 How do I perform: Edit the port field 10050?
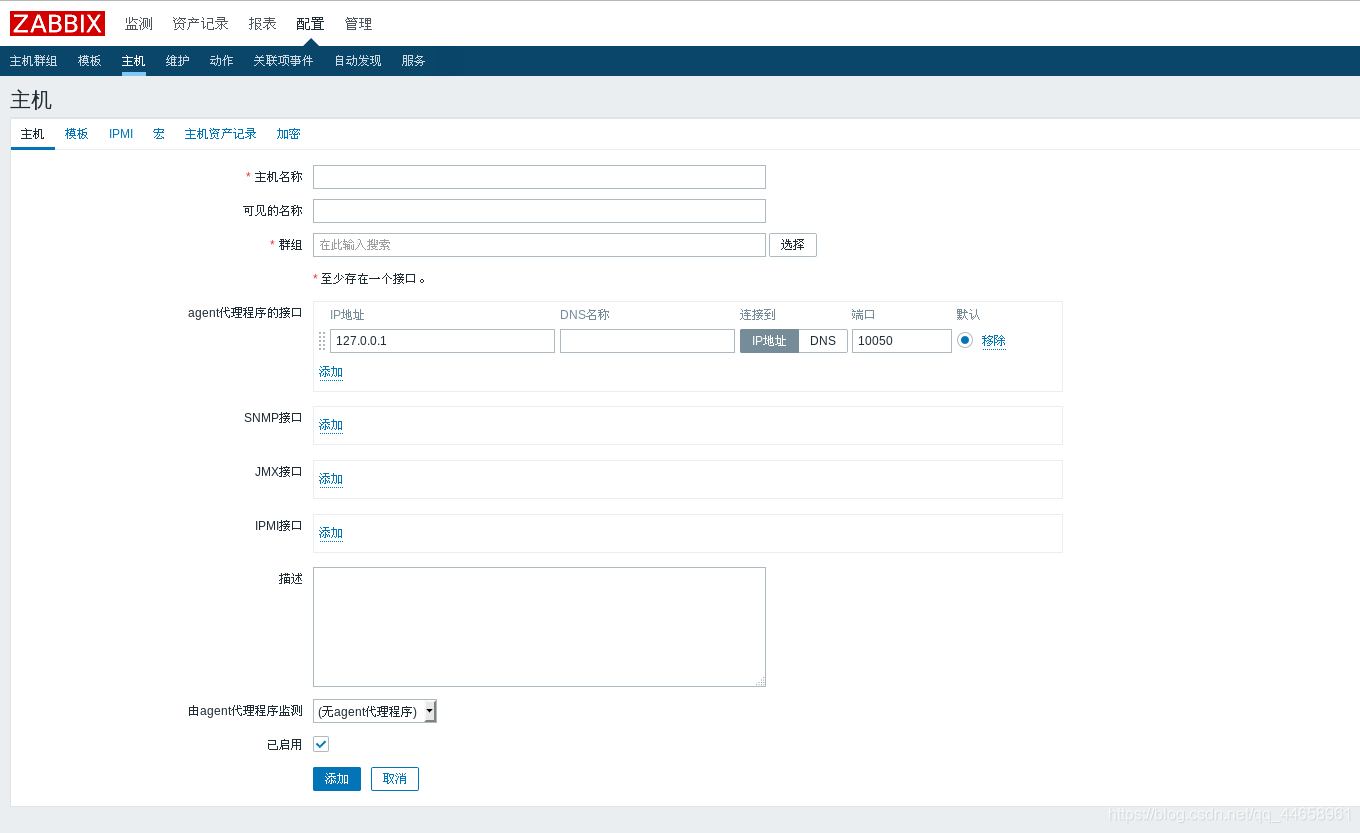coord(902,341)
